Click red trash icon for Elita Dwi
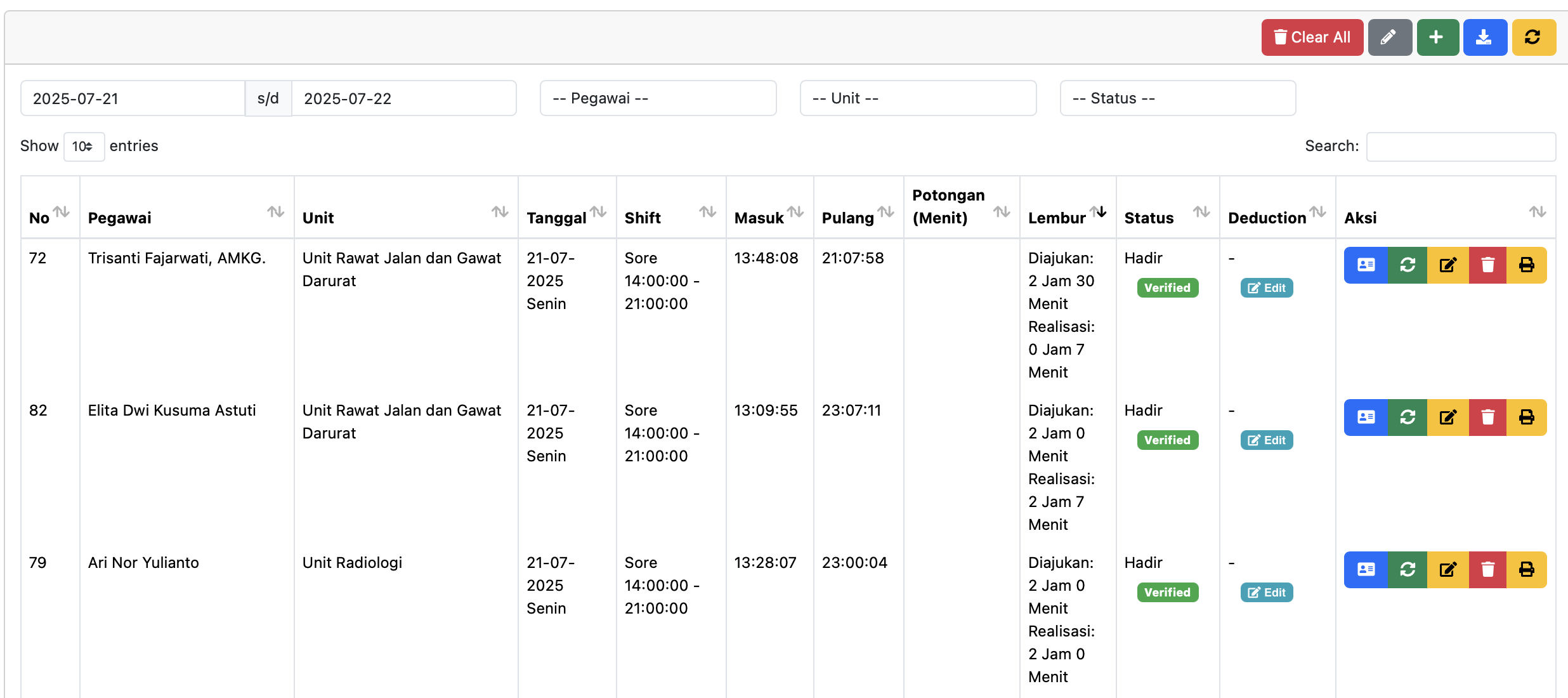Viewport: 1568px width, 698px height. click(x=1487, y=418)
